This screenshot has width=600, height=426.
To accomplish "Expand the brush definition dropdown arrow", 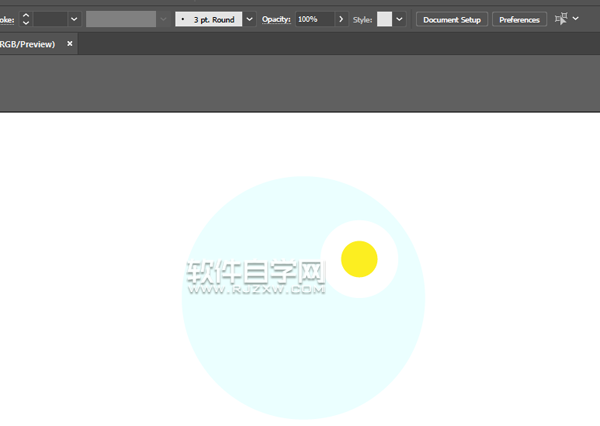I will (249, 19).
